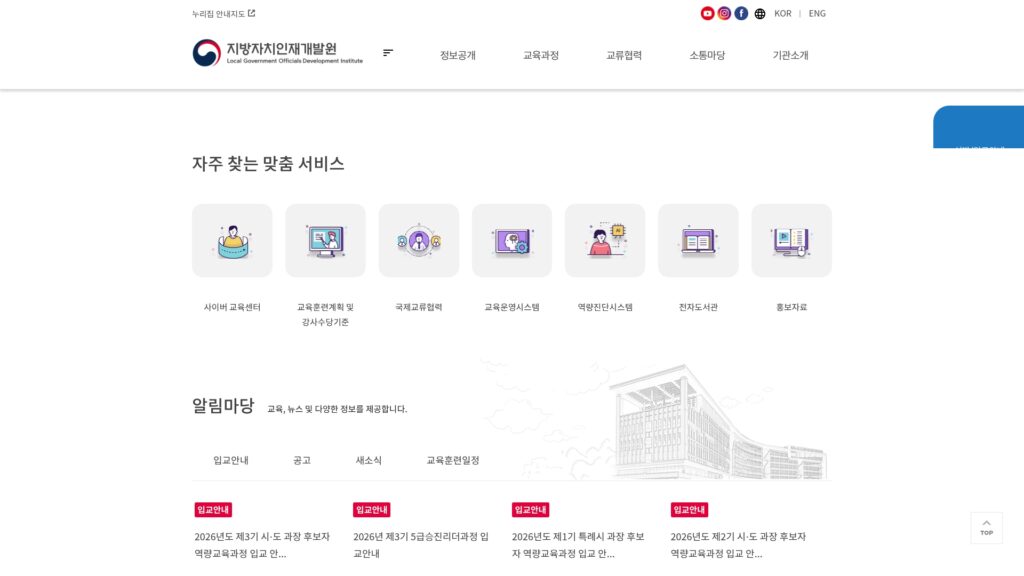Open the 기관소개 navigation menu
1024x576 pixels.
790,55
